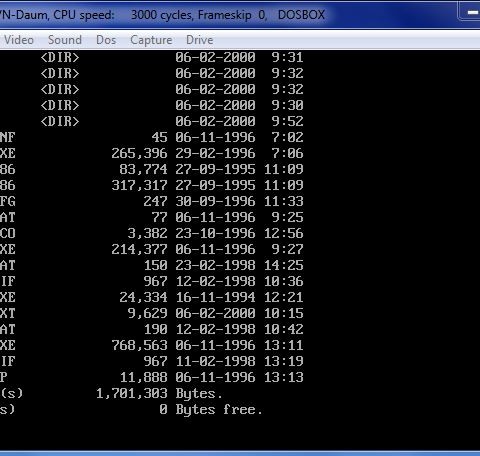Screen dimensions: 480x456
Task: Click the date 23-02-1998
Action: (215, 265)
